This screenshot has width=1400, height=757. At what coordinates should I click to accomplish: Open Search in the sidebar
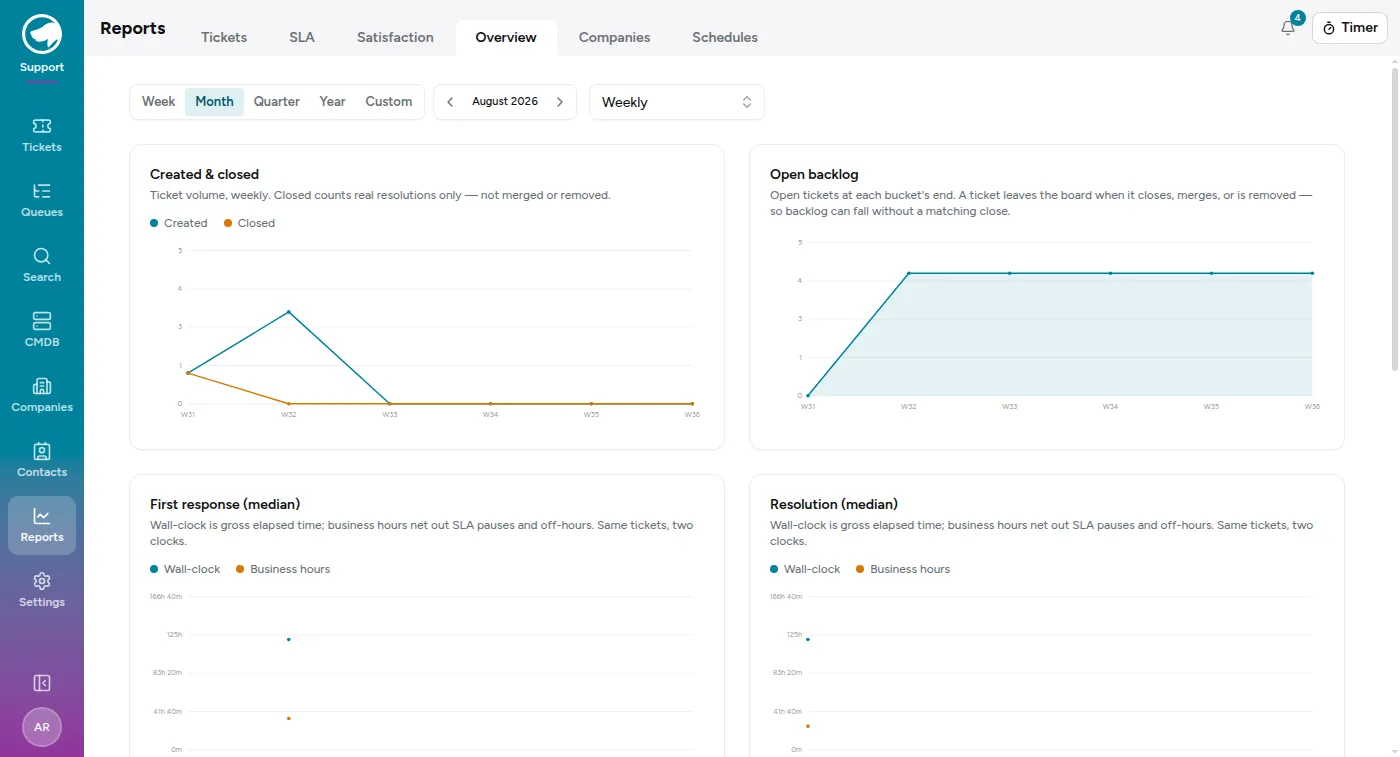[42, 266]
